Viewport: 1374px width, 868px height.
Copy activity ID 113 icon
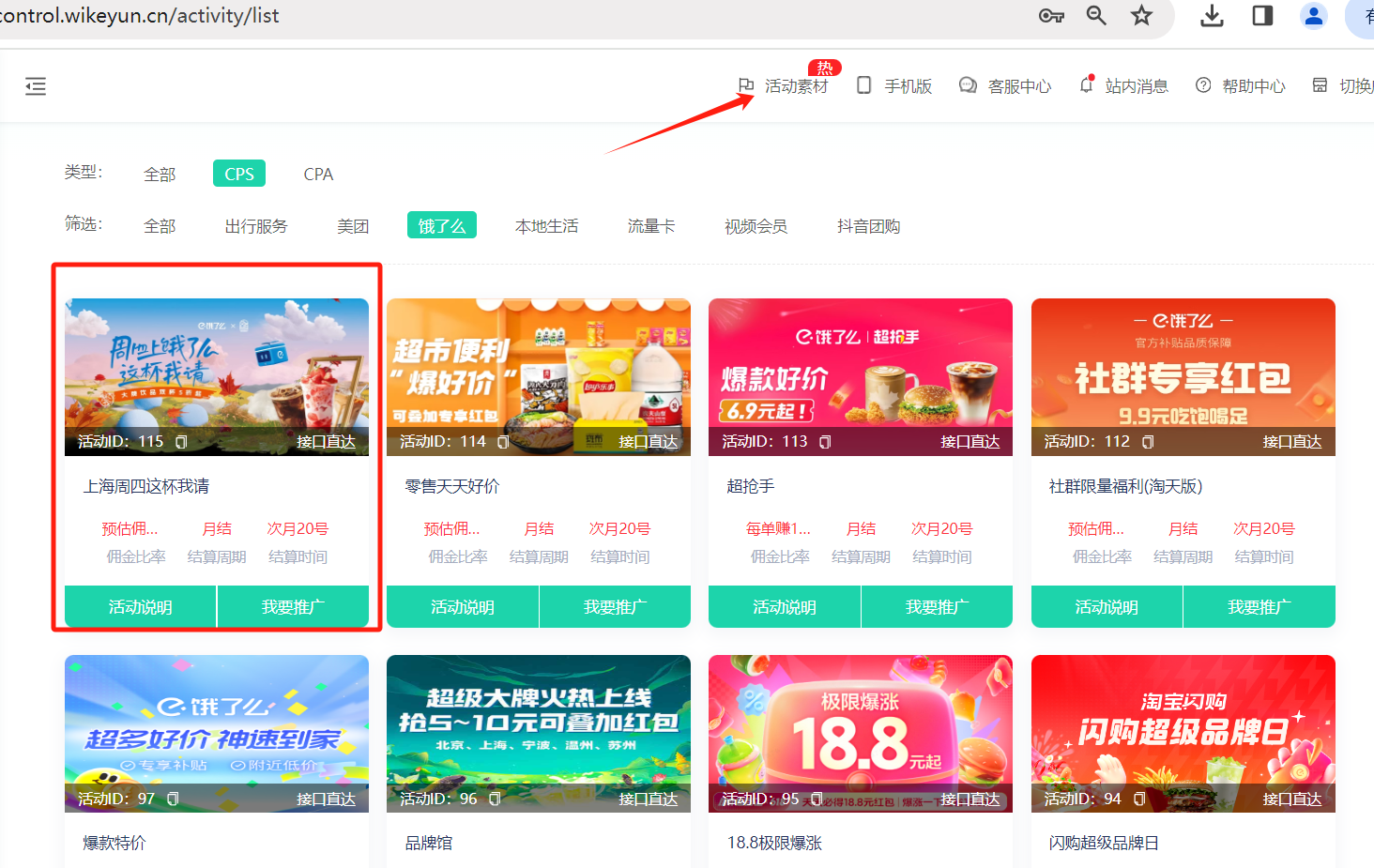[x=825, y=441]
